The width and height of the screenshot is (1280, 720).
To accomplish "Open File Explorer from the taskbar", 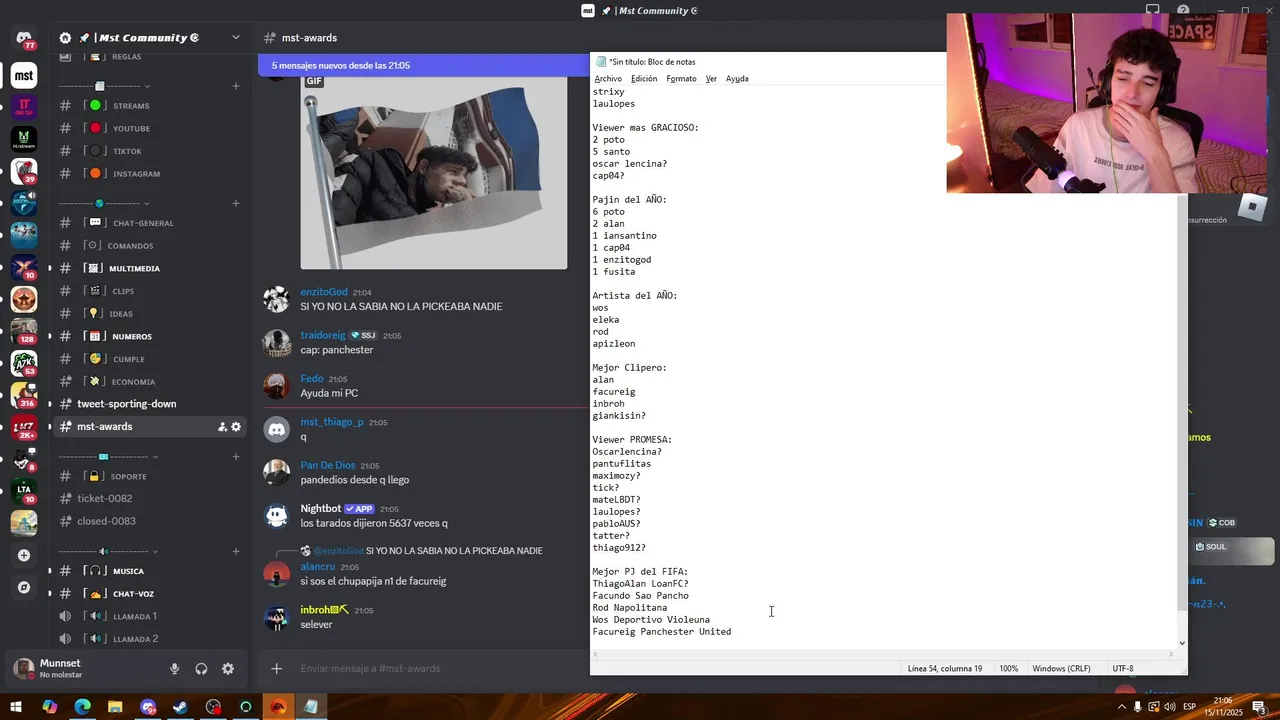I will click(115, 707).
